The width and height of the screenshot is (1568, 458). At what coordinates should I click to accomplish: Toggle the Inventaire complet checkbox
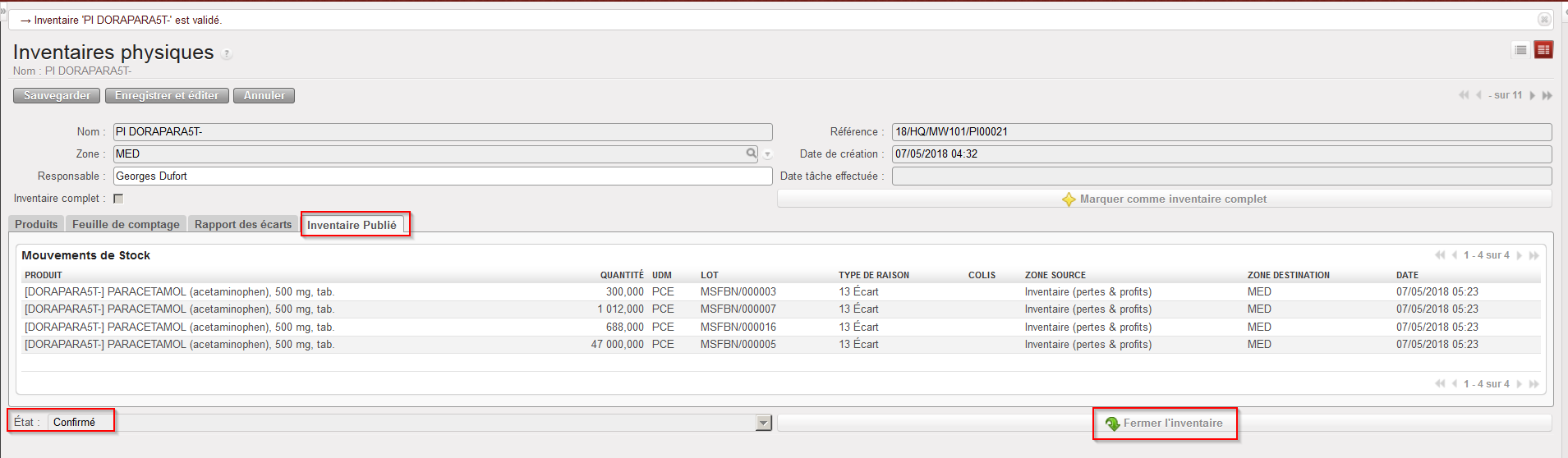point(118,199)
